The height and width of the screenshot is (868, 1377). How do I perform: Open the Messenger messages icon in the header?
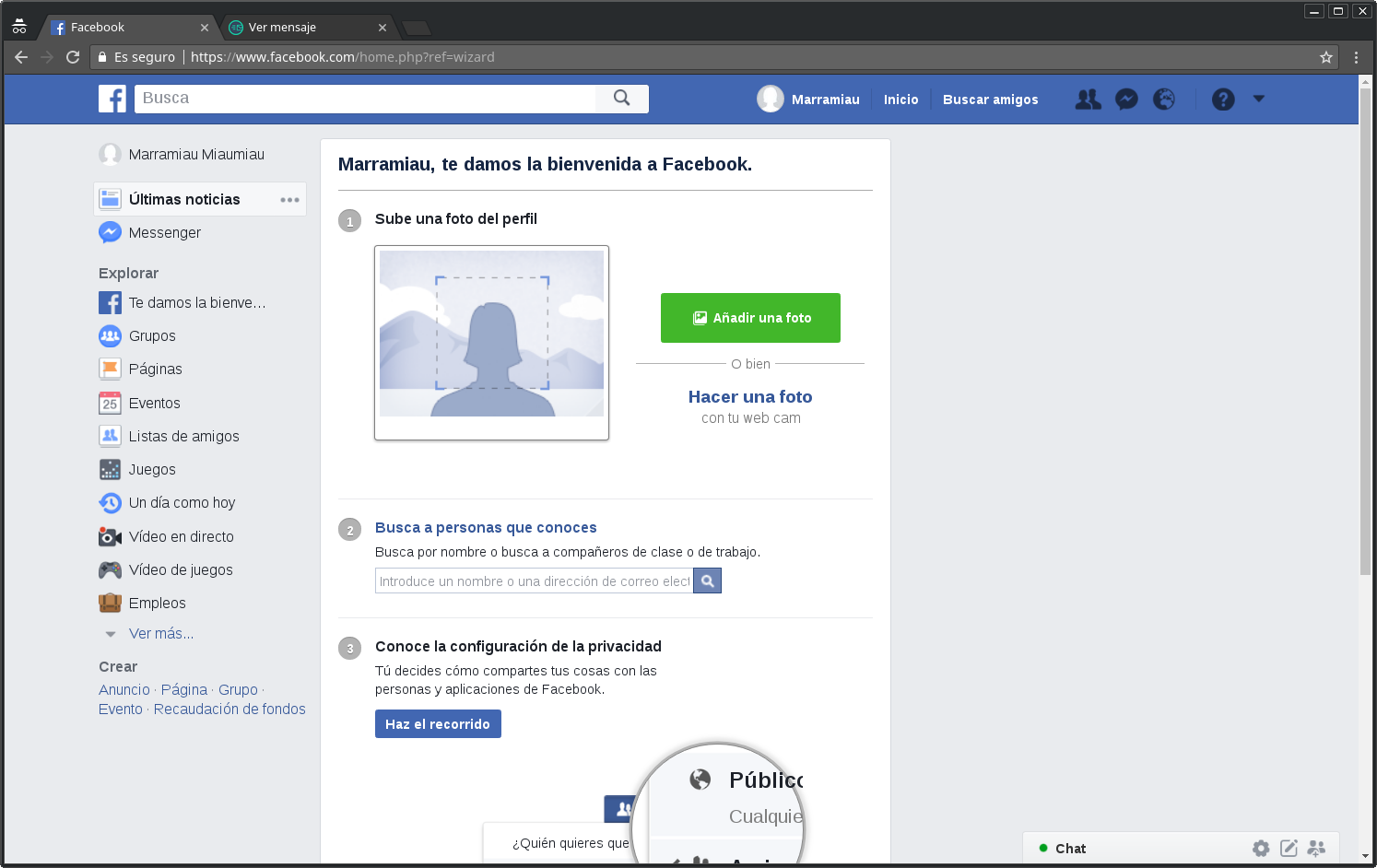point(1126,99)
